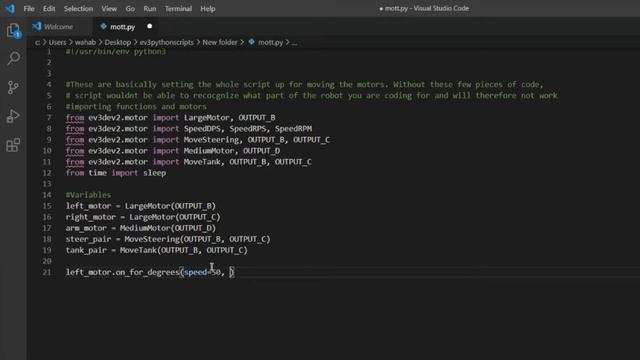Click the 'arm_motor' variable on line 17
The width and height of the screenshot is (640, 360).
click(x=86, y=228)
